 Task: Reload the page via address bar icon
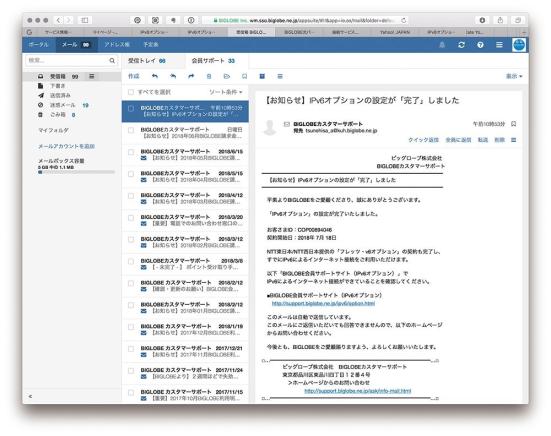pyautogui.click(x=403, y=20)
